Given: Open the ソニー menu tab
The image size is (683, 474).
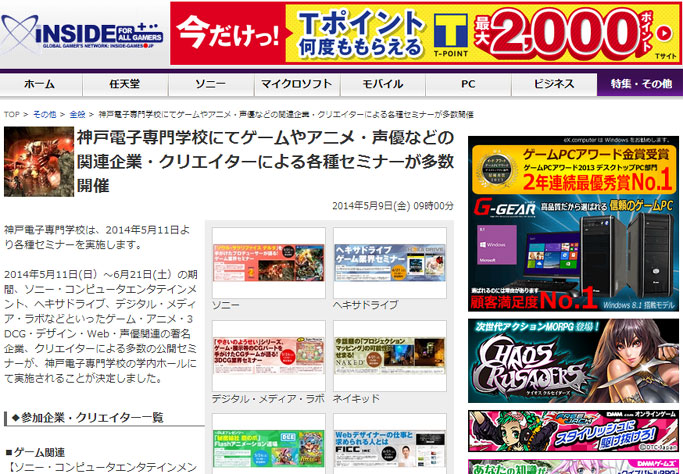Looking at the screenshot, I should pyautogui.click(x=211, y=84).
